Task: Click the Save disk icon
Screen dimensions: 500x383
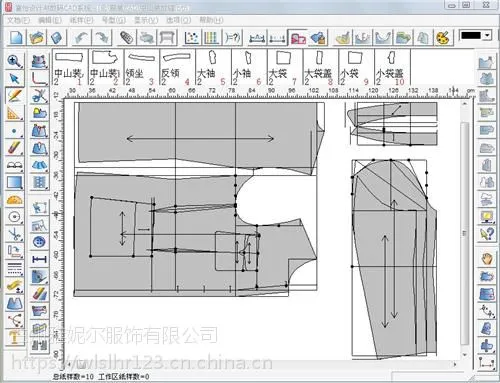Action: click(x=57, y=37)
